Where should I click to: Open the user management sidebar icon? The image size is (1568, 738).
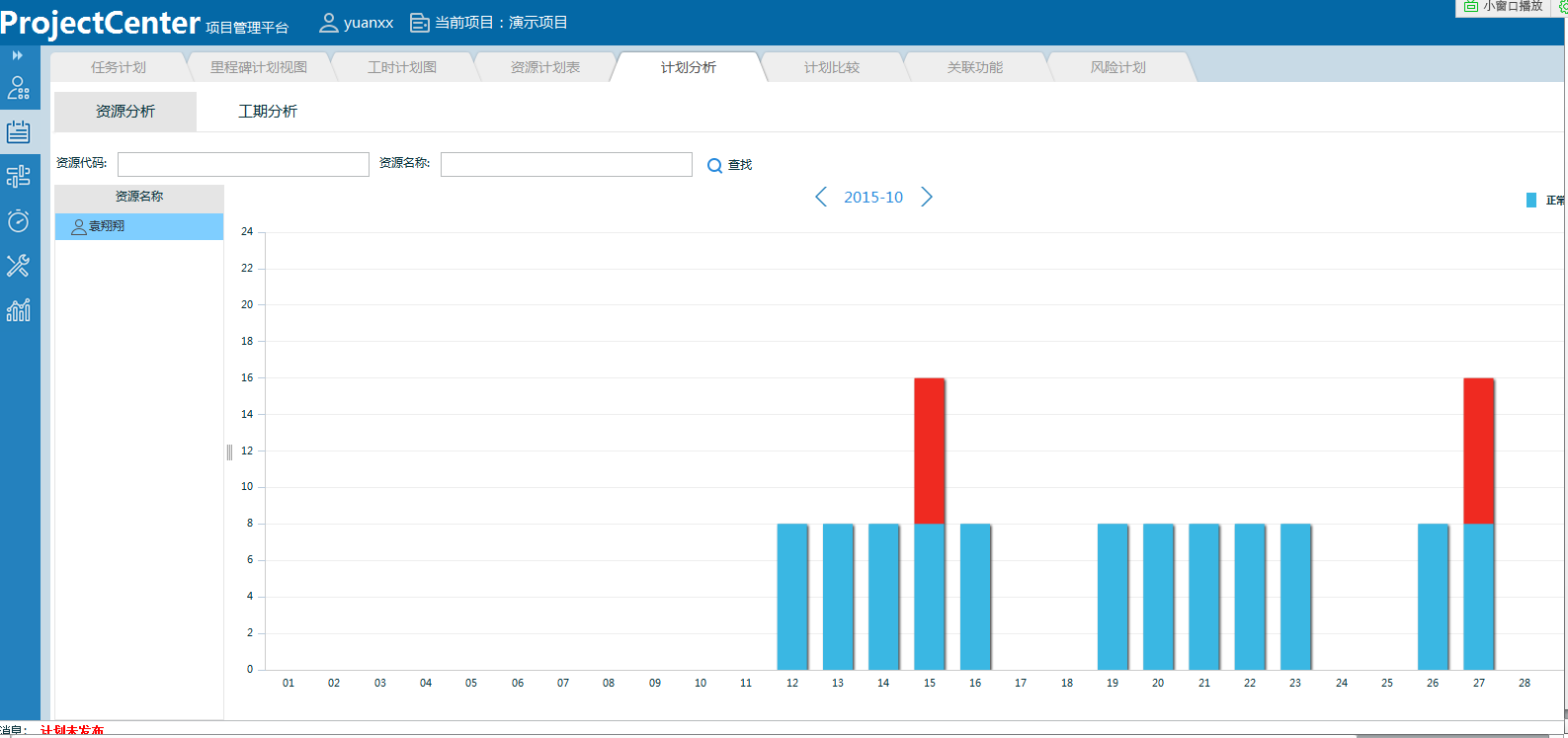[19, 89]
